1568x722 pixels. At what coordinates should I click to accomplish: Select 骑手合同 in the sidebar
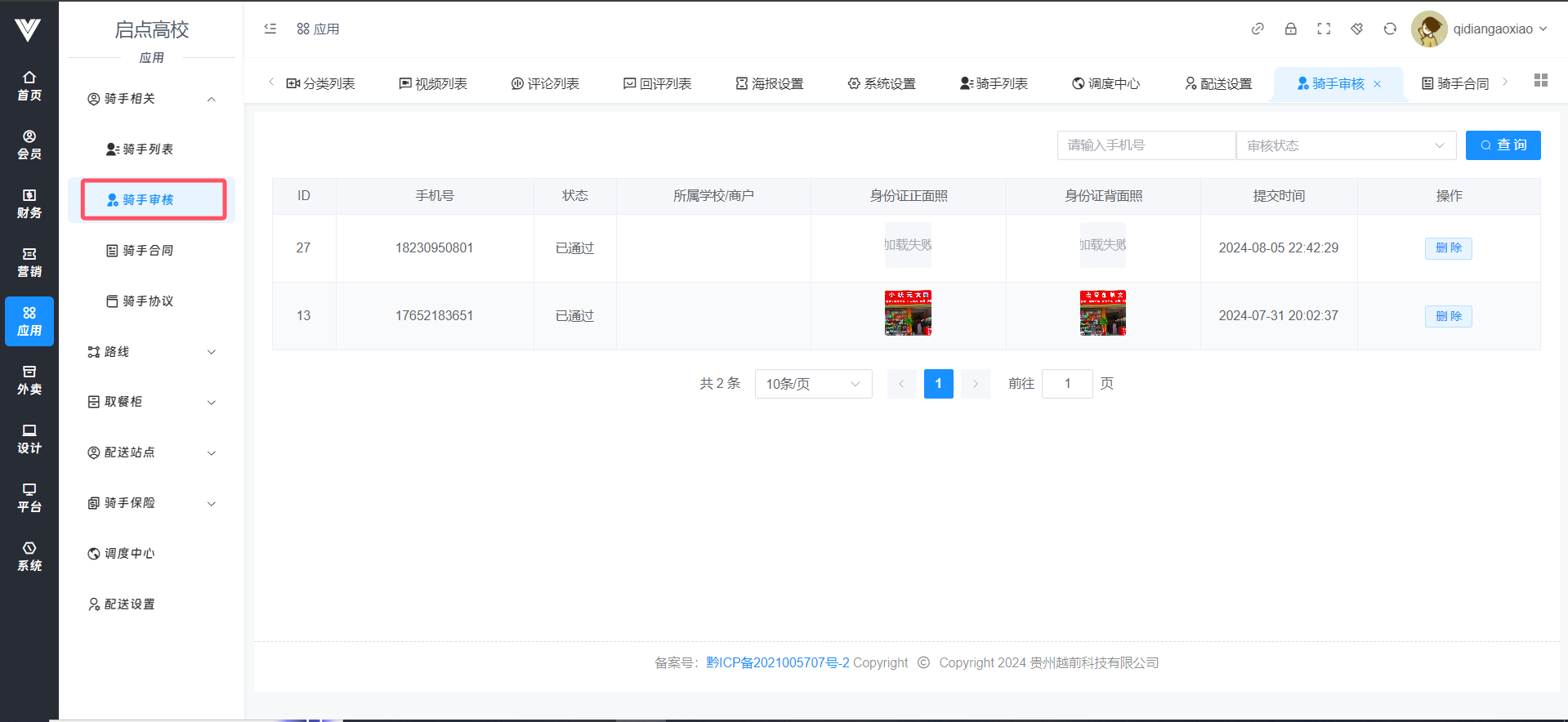click(148, 251)
